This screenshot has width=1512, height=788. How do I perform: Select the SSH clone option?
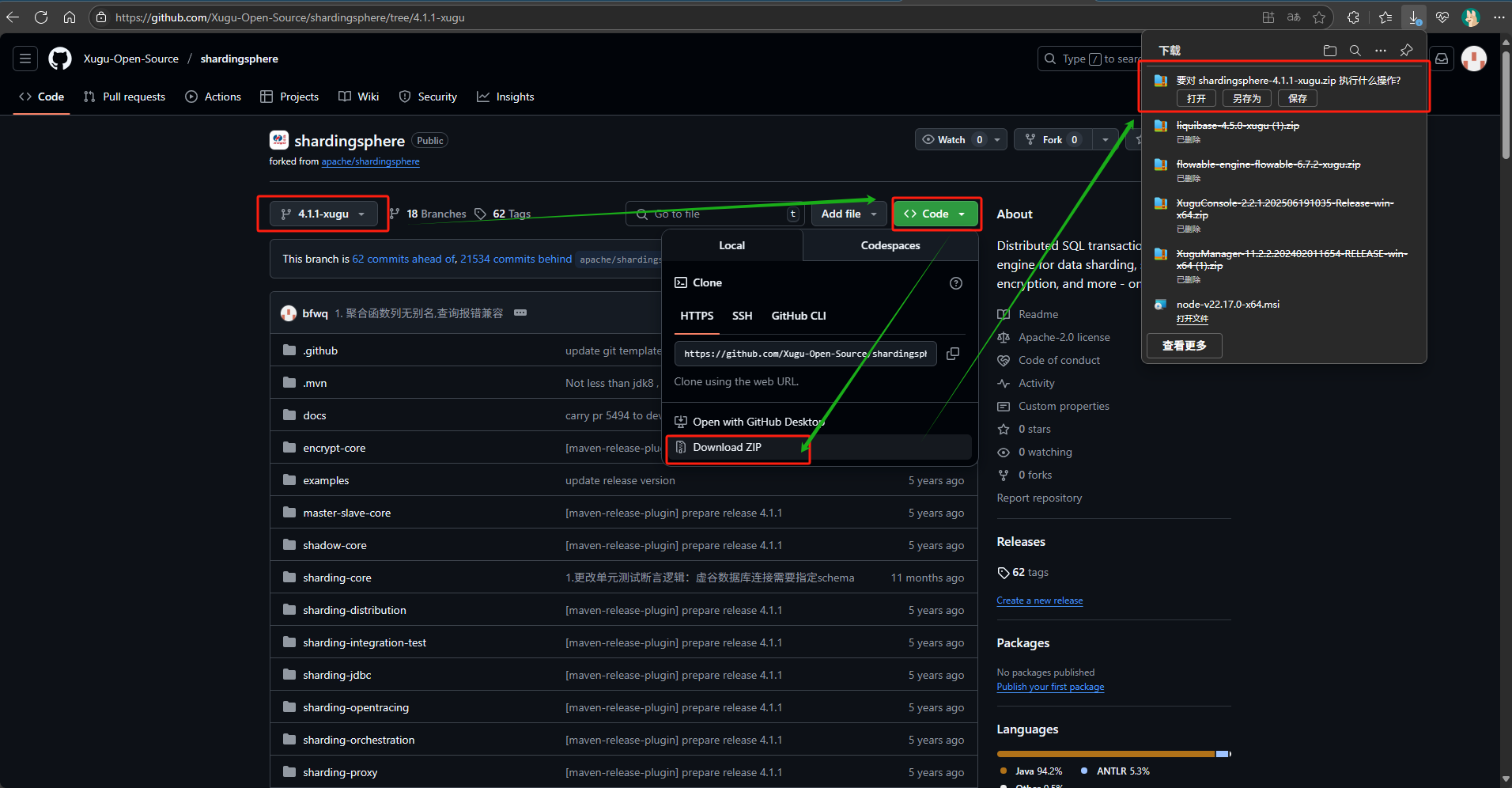742,316
